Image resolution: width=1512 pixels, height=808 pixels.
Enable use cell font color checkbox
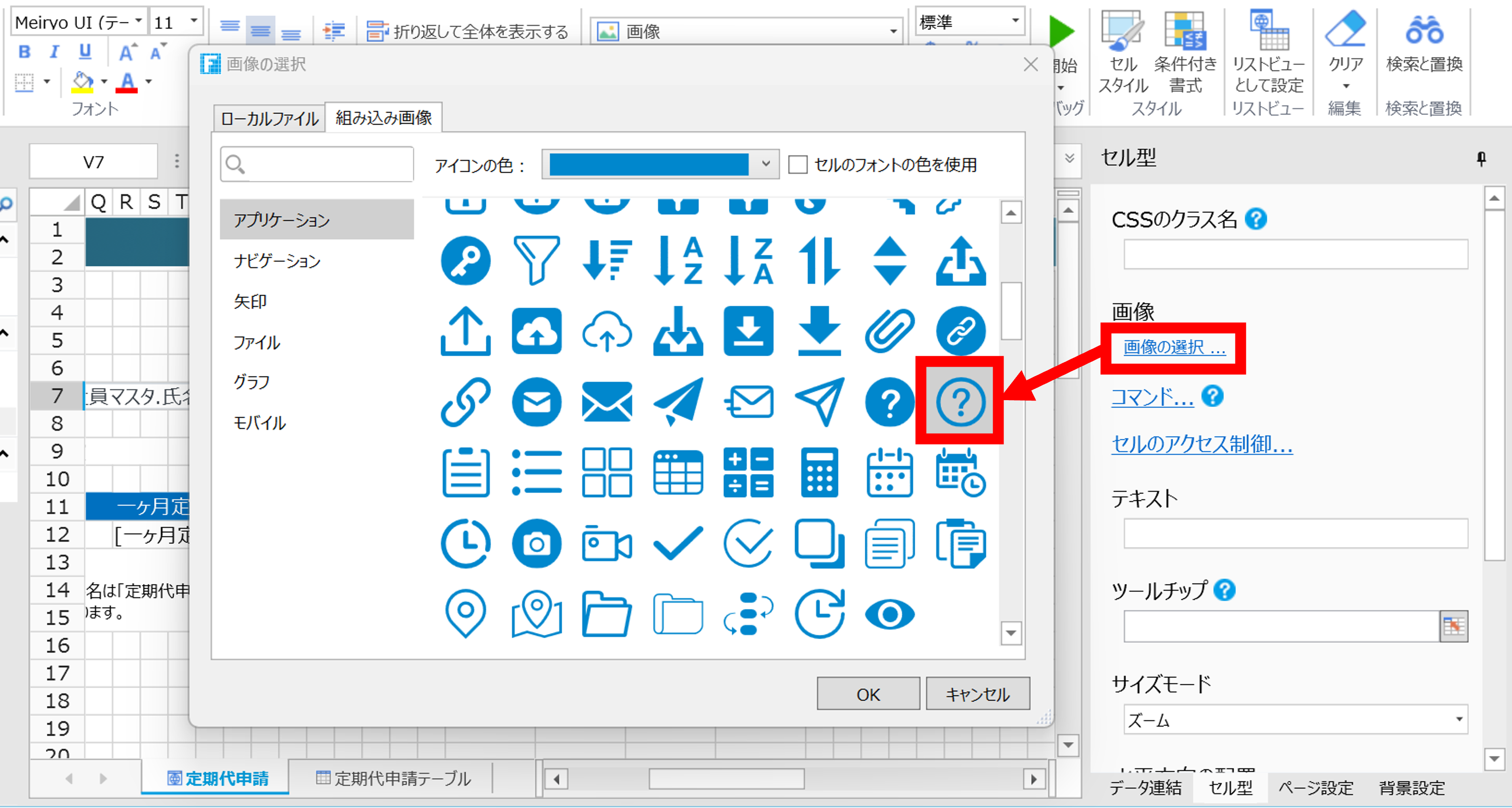pyautogui.click(x=797, y=165)
